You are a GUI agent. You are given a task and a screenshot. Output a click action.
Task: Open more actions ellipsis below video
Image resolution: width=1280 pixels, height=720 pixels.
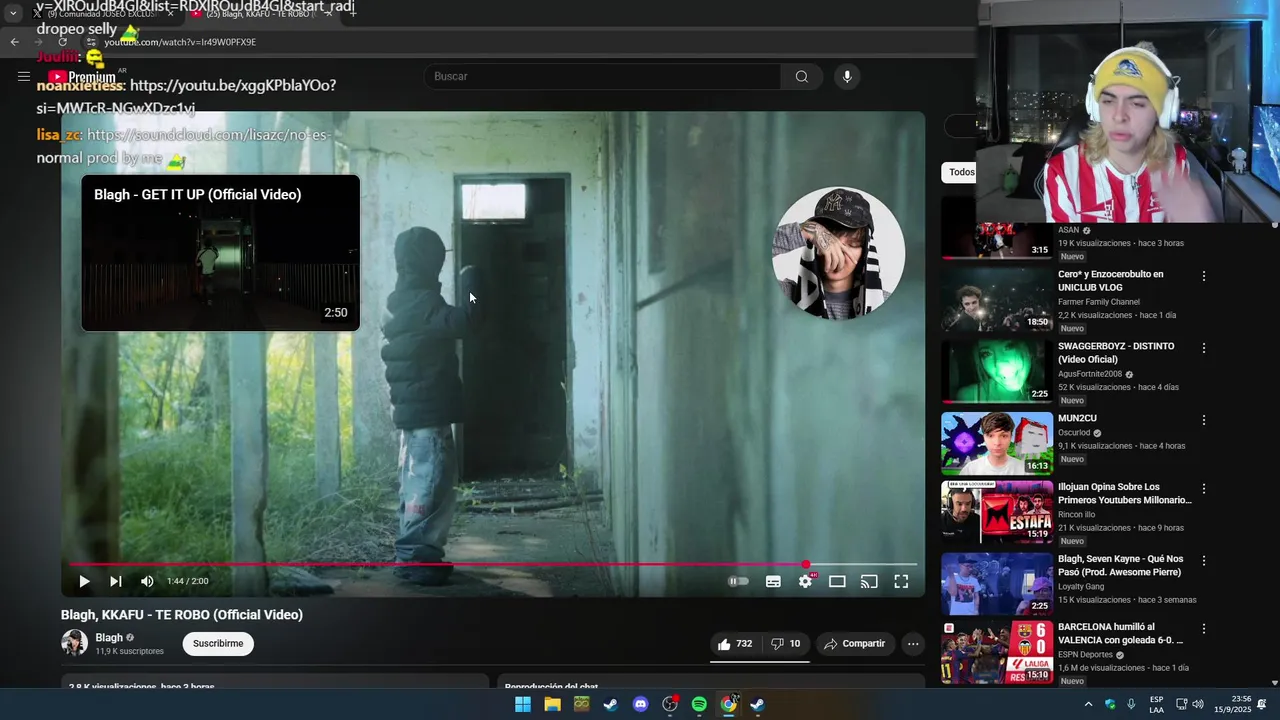(913, 644)
